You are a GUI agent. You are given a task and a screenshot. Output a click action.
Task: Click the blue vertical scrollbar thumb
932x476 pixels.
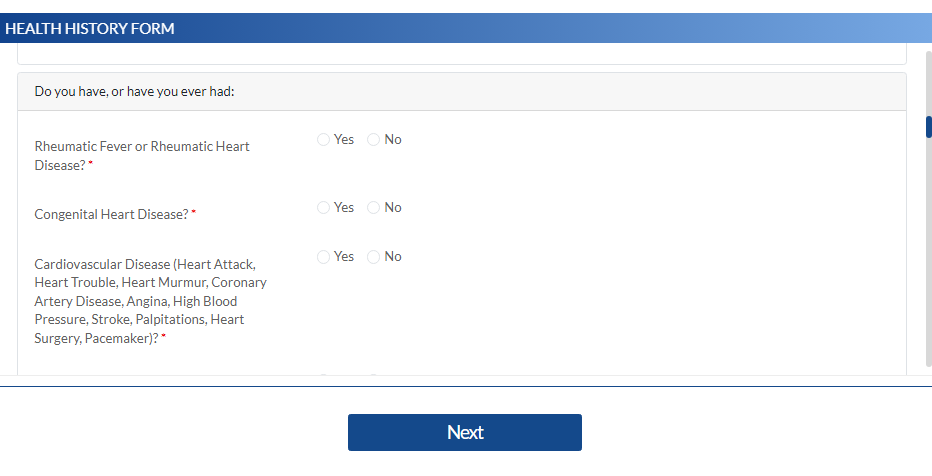[928, 127]
